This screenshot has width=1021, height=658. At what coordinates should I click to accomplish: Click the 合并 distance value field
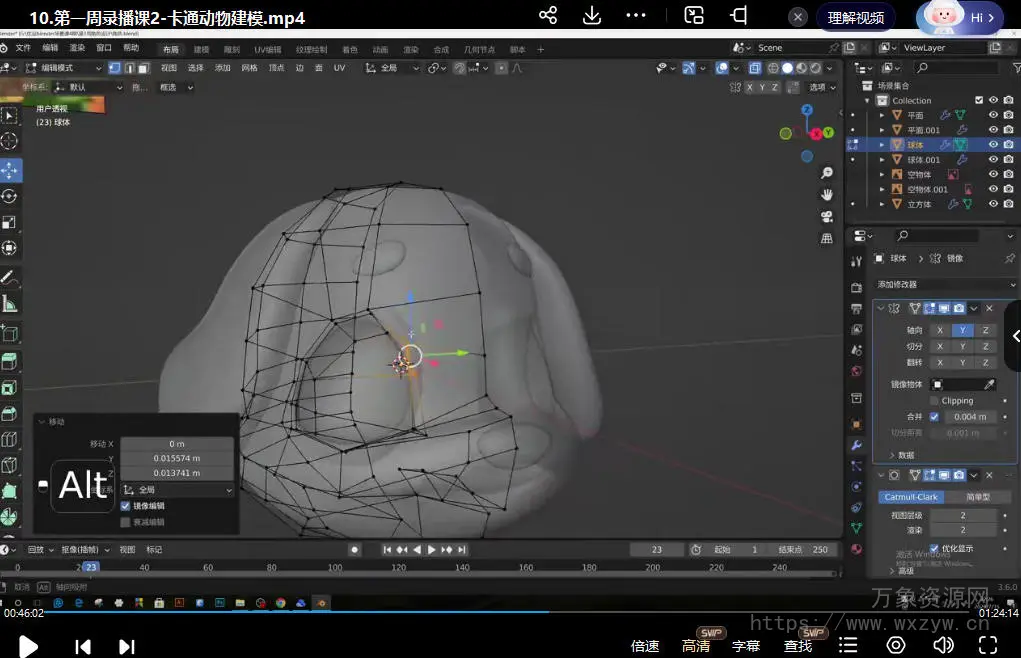click(969, 417)
